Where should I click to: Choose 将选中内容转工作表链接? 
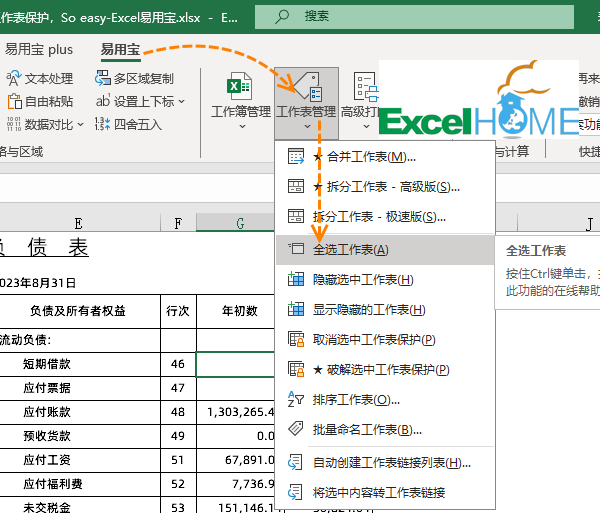coord(385,493)
